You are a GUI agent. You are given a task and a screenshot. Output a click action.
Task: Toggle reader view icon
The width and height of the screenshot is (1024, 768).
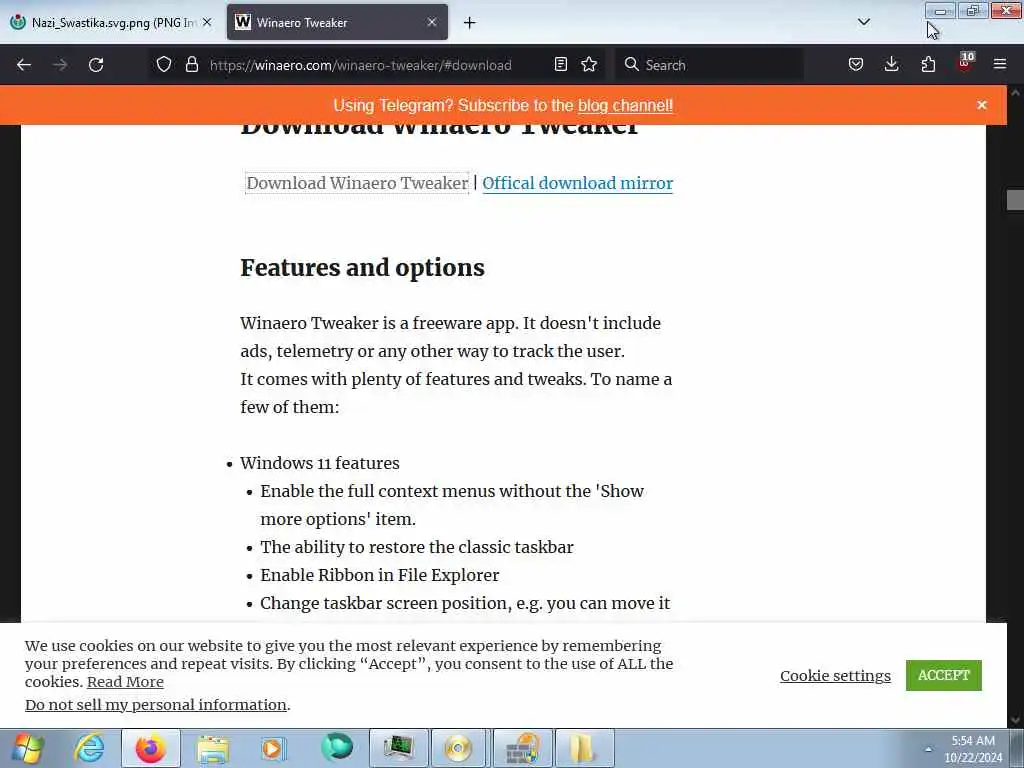coord(560,64)
